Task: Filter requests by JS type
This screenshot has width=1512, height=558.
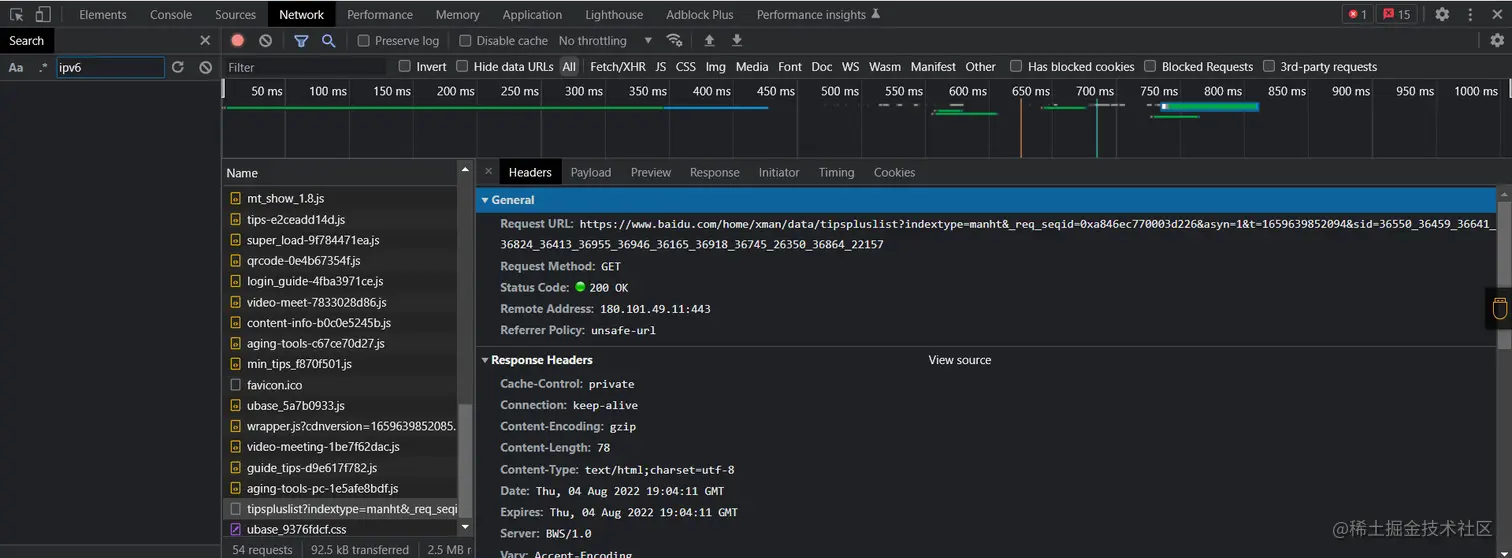Action: pos(661,67)
